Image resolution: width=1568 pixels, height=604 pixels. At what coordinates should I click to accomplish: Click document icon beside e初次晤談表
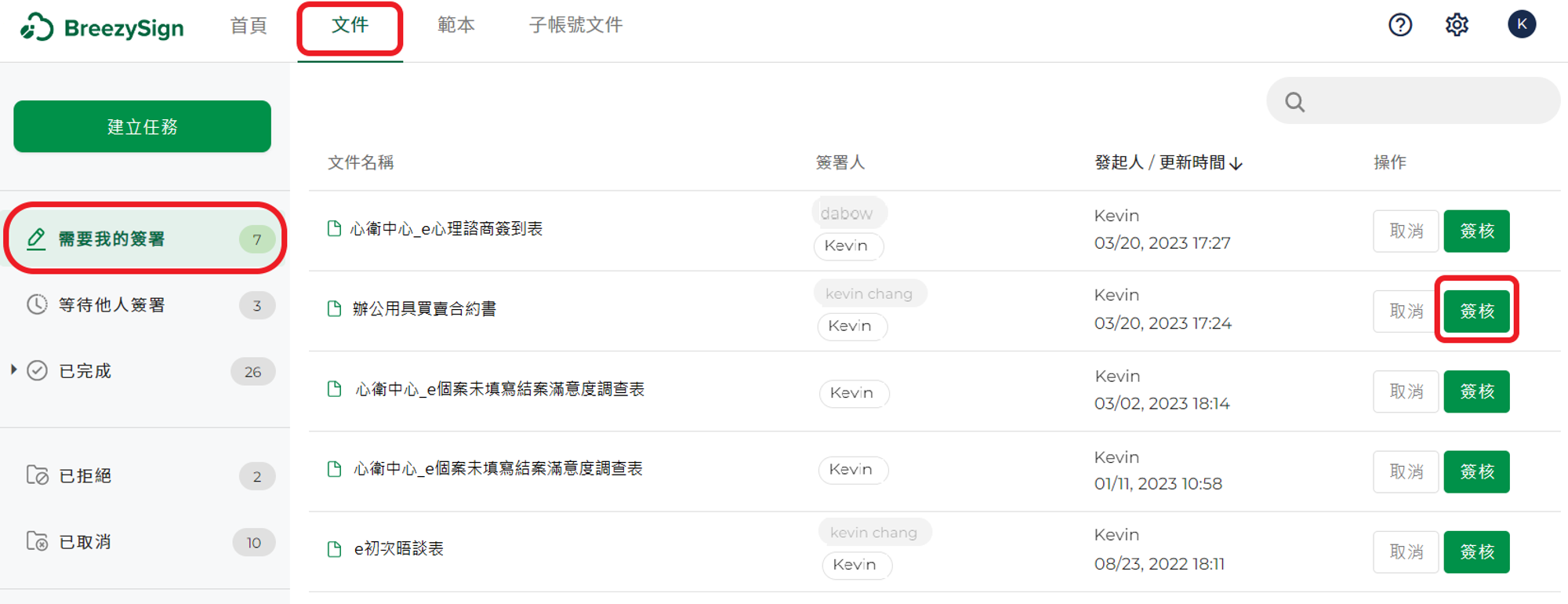click(x=335, y=548)
